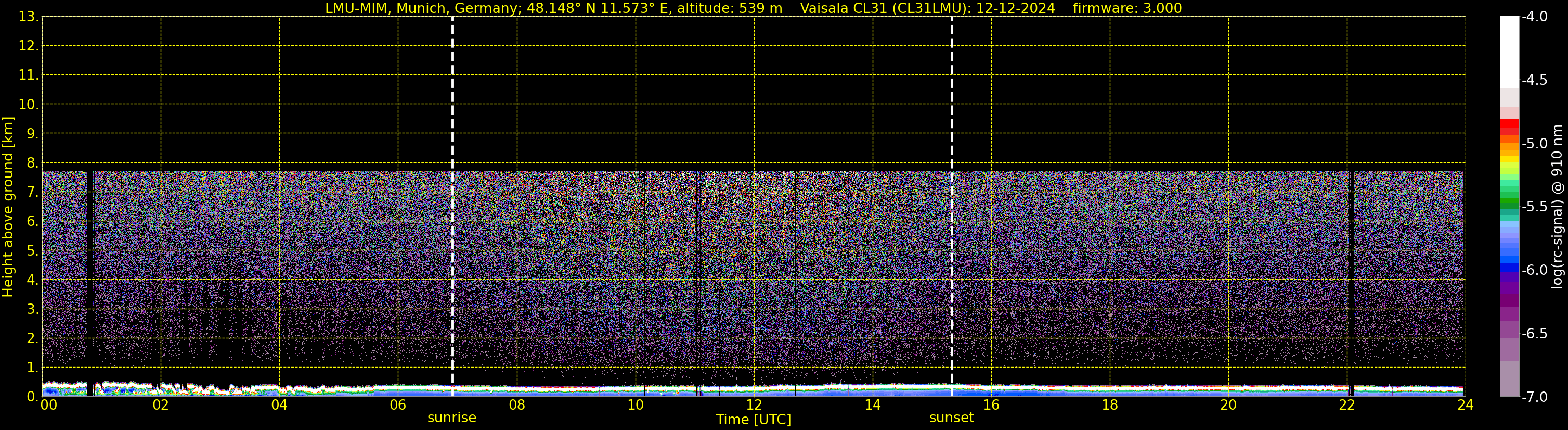
Task: Select the 'sunset' label below the axis
Action: [951, 418]
